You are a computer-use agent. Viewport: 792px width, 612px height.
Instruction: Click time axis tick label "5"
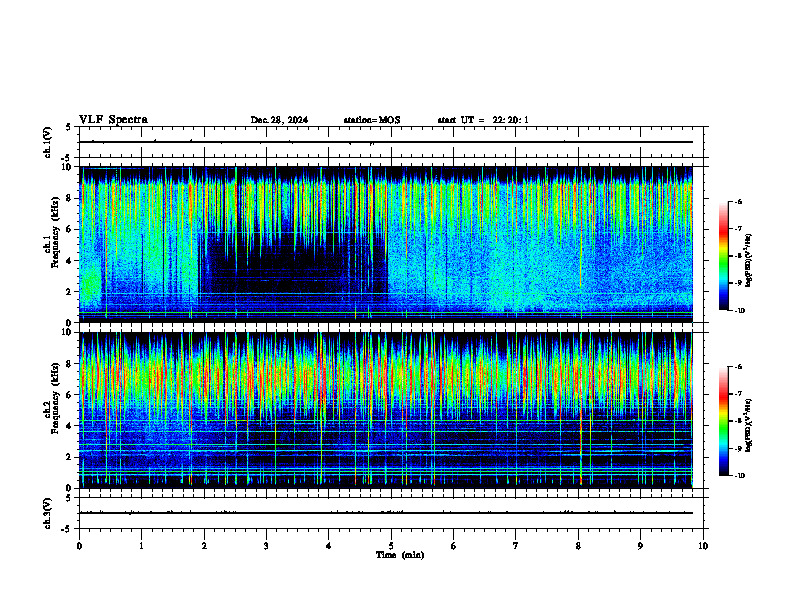[391, 546]
